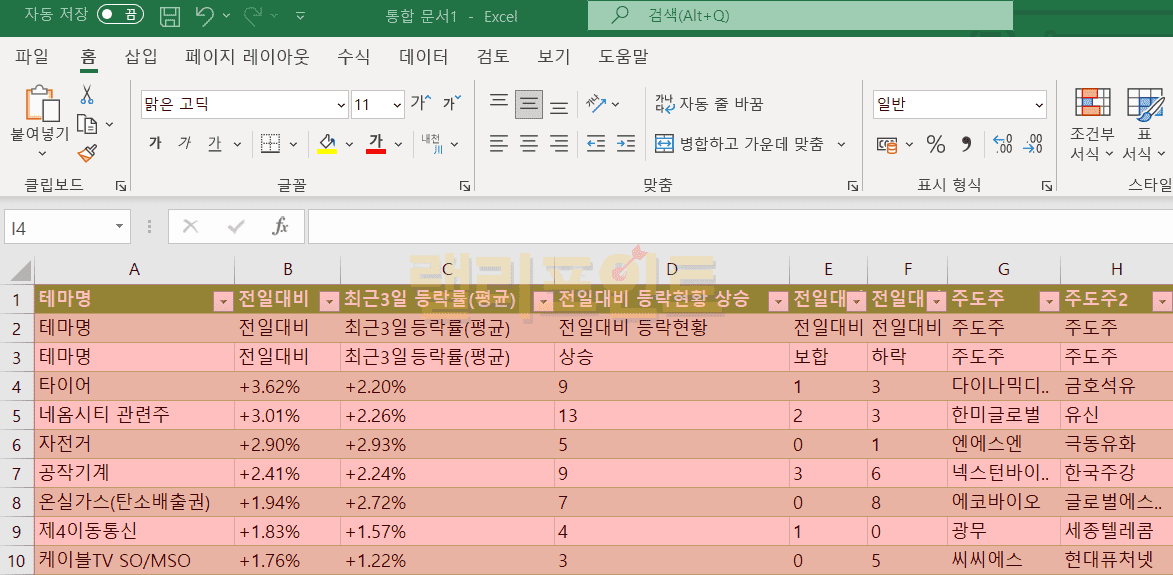
Task: Open the font name dropdown
Action: tap(341, 104)
